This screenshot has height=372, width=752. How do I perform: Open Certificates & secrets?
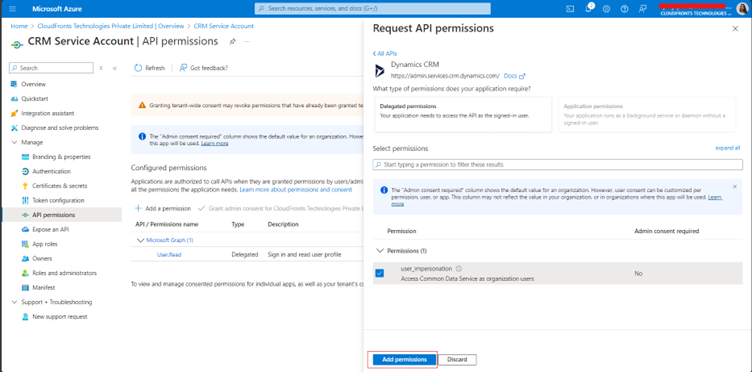(61, 186)
